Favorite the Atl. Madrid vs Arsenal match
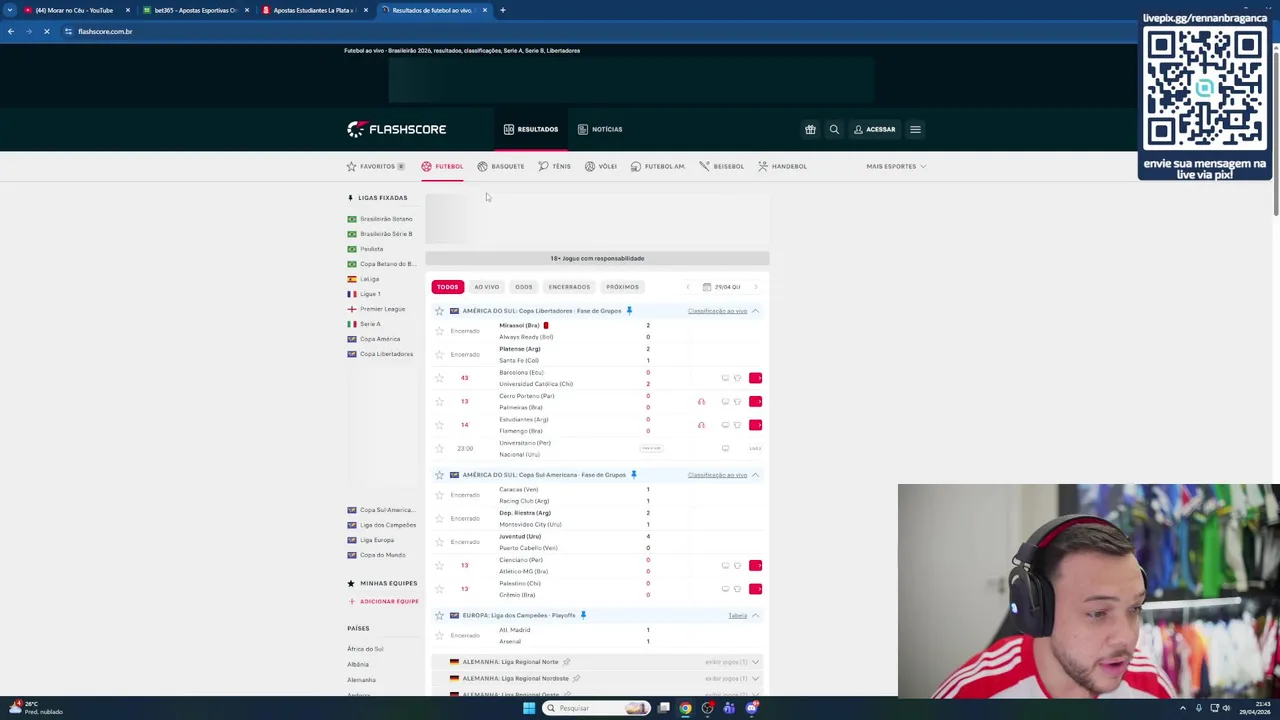Viewport: 1280px width, 720px height. click(439, 635)
